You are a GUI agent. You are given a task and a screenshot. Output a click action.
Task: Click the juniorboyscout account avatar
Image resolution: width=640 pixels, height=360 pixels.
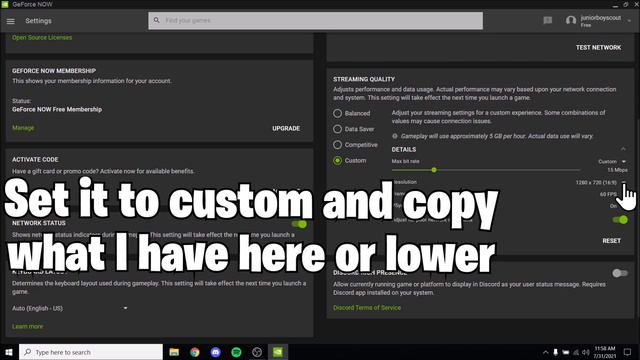pyautogui.click(x=571, y=20)
